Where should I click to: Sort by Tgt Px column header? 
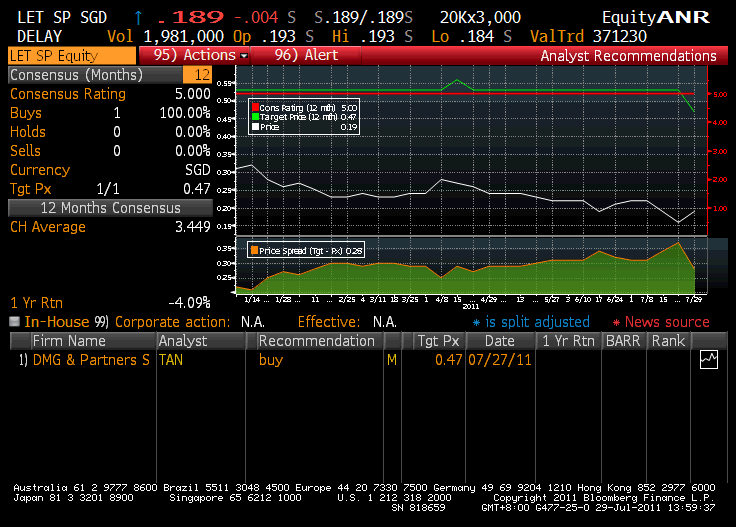tap(438, 341)
